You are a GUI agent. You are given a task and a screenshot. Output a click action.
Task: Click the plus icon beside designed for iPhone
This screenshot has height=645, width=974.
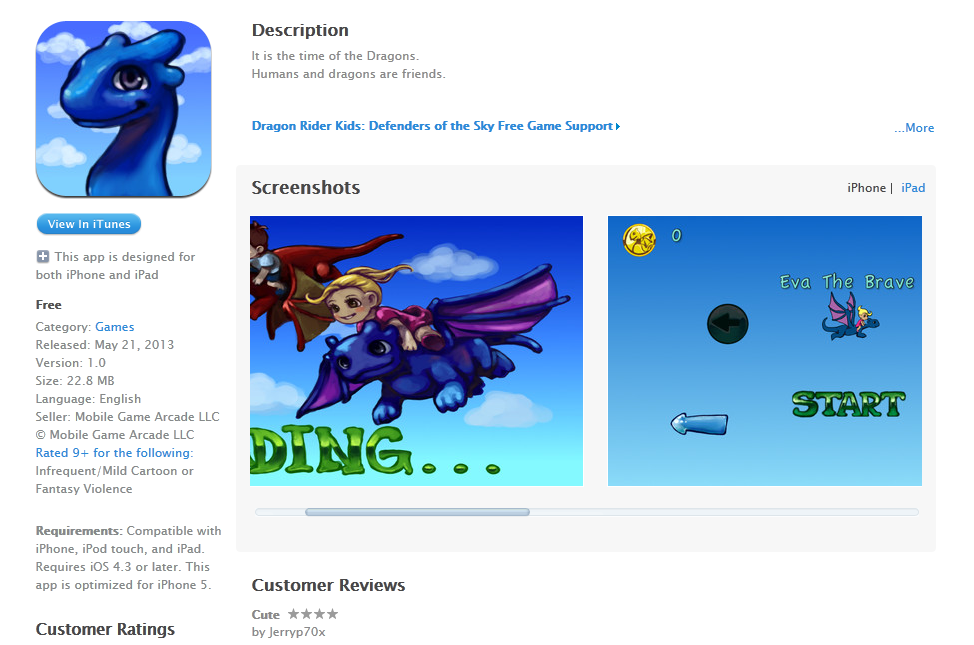(43, 256)
